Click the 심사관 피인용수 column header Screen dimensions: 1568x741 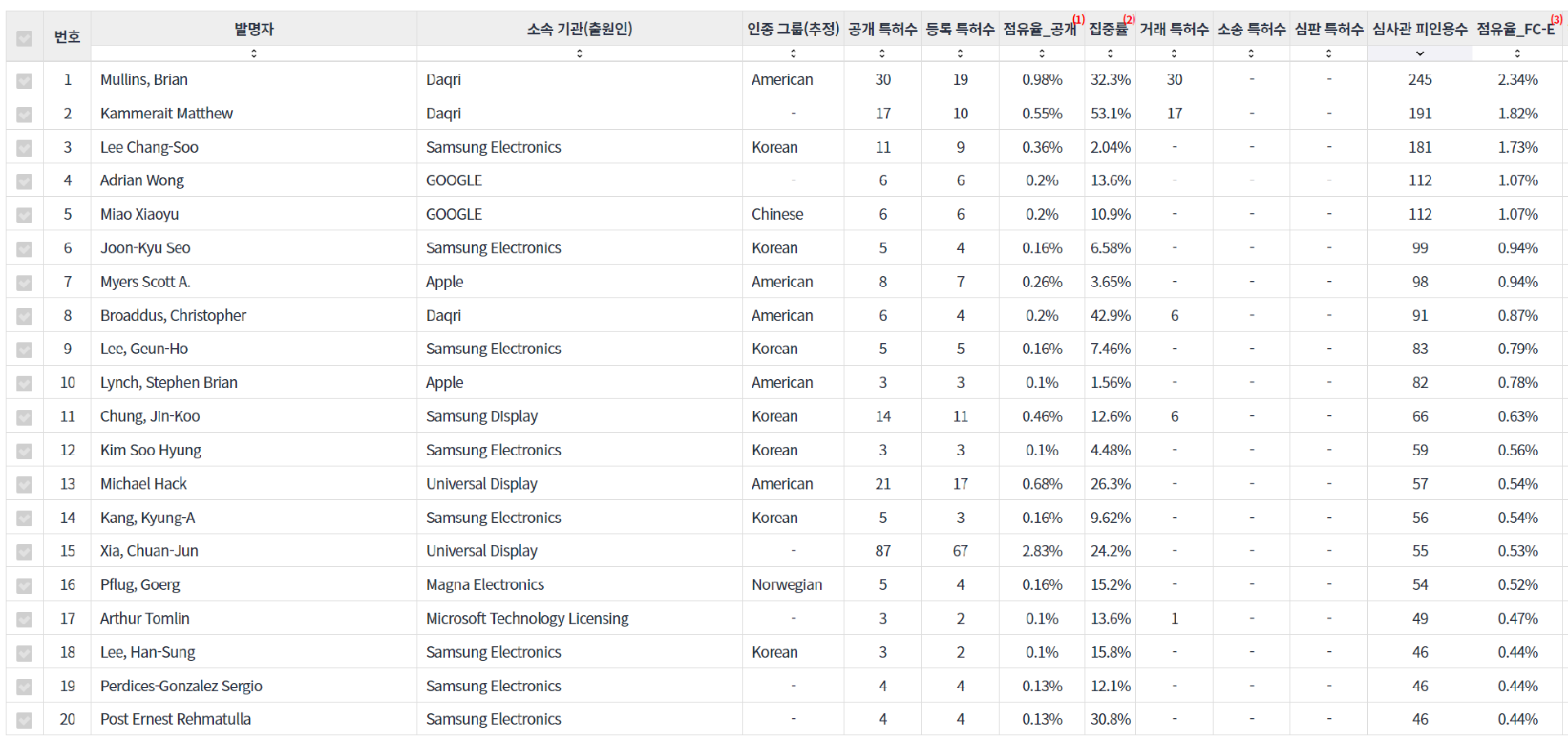click(x=1420, y=29)
